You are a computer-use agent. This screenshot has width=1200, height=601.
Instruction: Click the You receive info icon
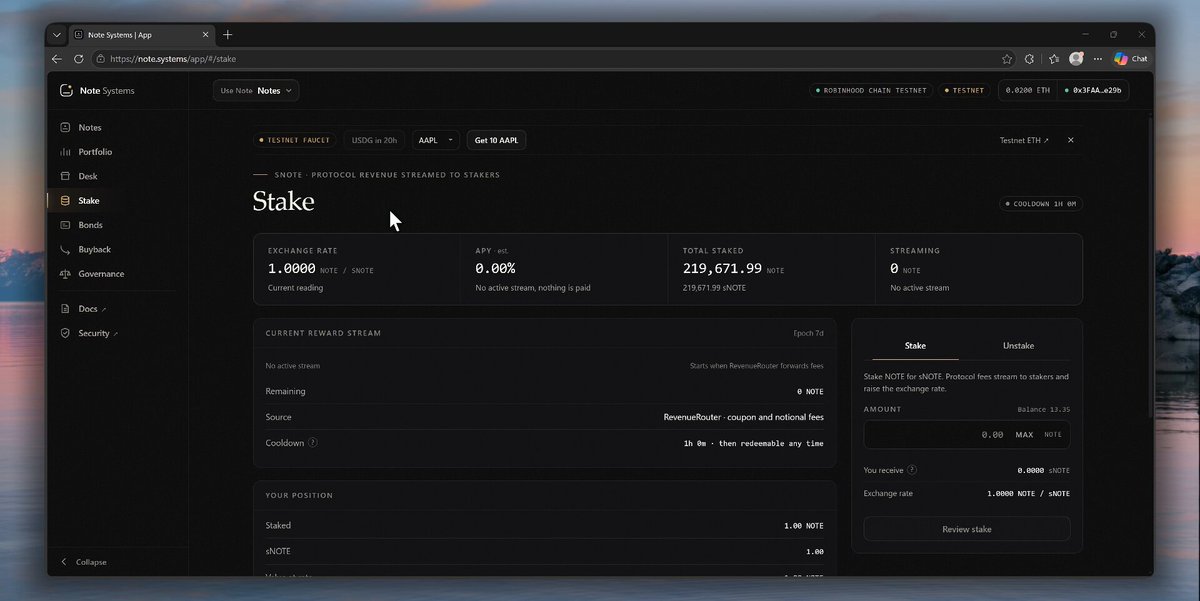click(x=912, y=470)
